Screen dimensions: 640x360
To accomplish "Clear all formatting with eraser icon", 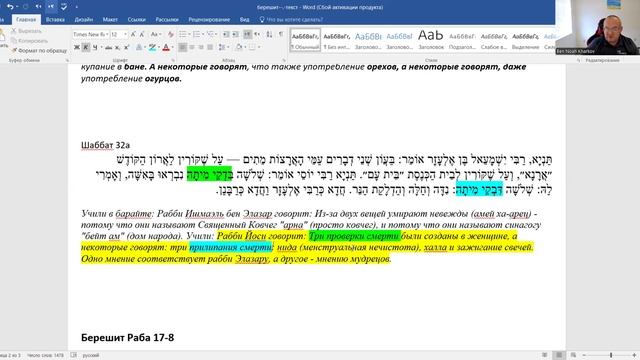I will pyautogui.click(x=171, y=34).
